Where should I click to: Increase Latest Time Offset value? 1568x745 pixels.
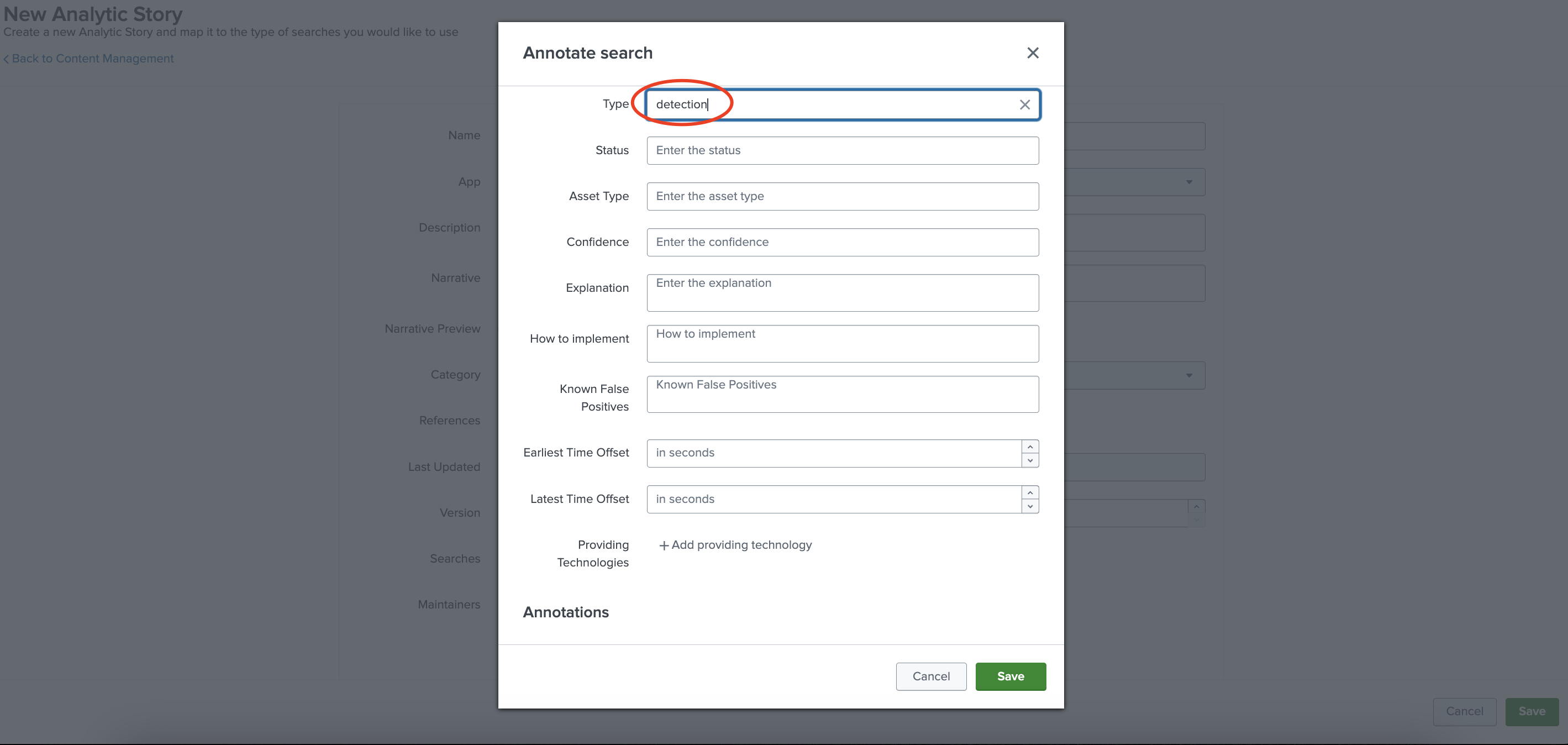click(1030, 492)
